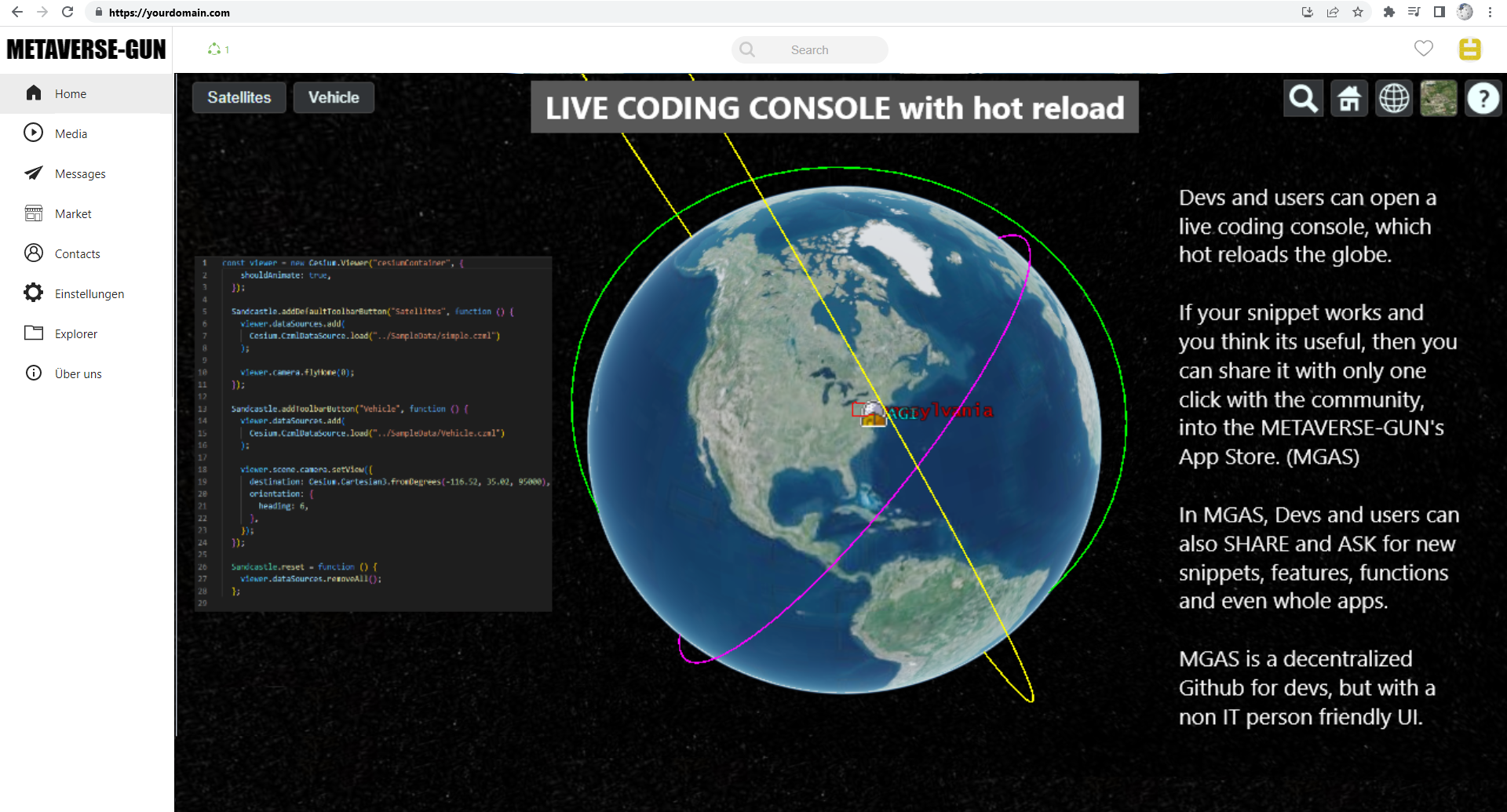
Task: Open the navigation help question mark
Action: pos(1483,98)
